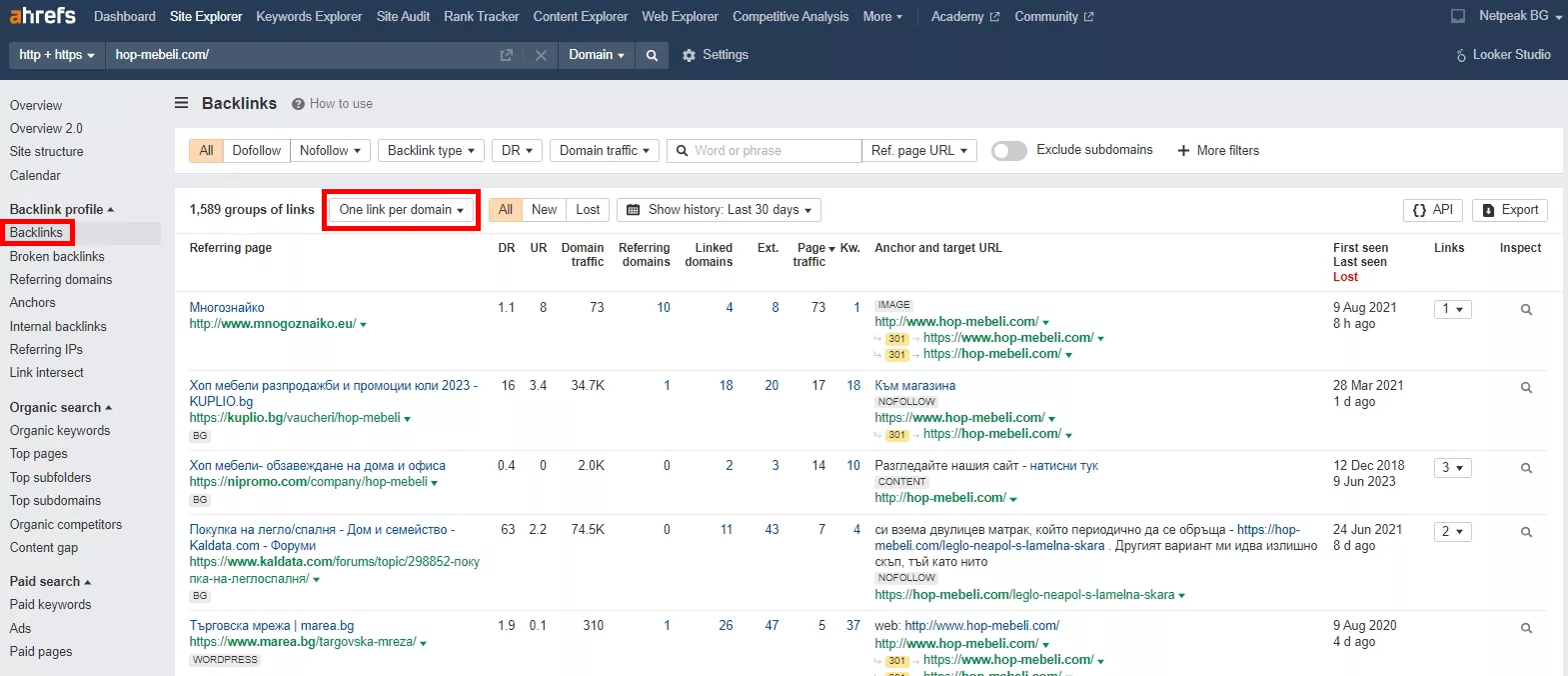The width and height of the screenshot is (1568, 676).
Task: Open Netpeak BG account menu
Action: (1520, 16)
